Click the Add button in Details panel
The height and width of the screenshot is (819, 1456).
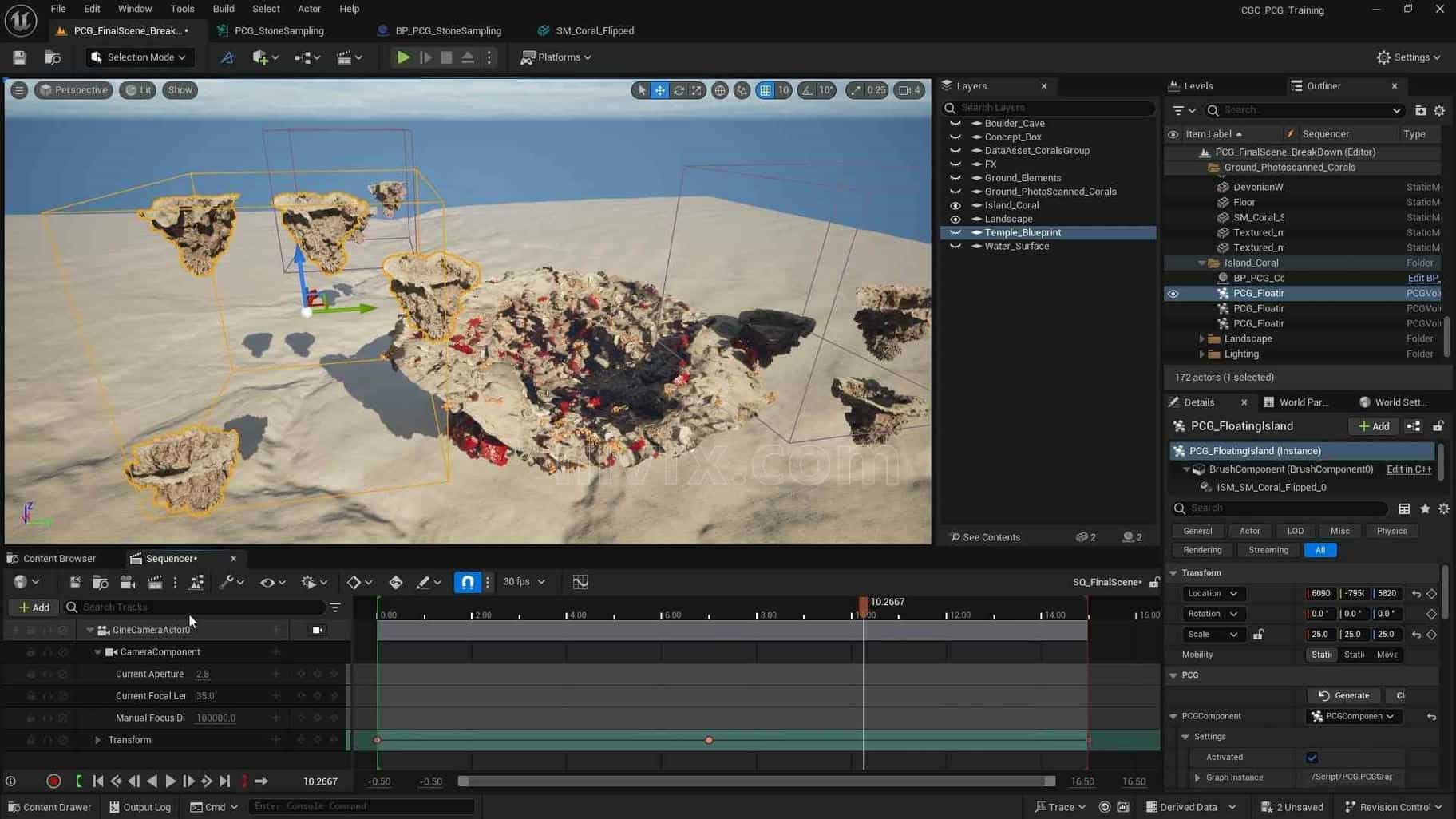click(1373, 426)
